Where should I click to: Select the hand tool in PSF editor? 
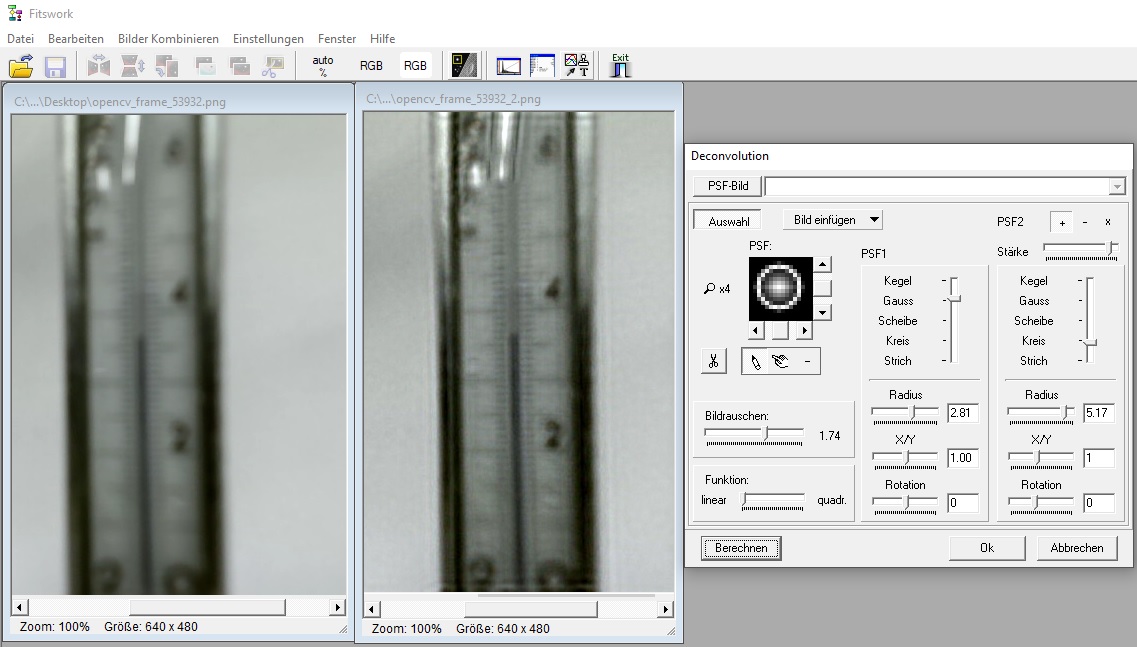pos(781,361)
